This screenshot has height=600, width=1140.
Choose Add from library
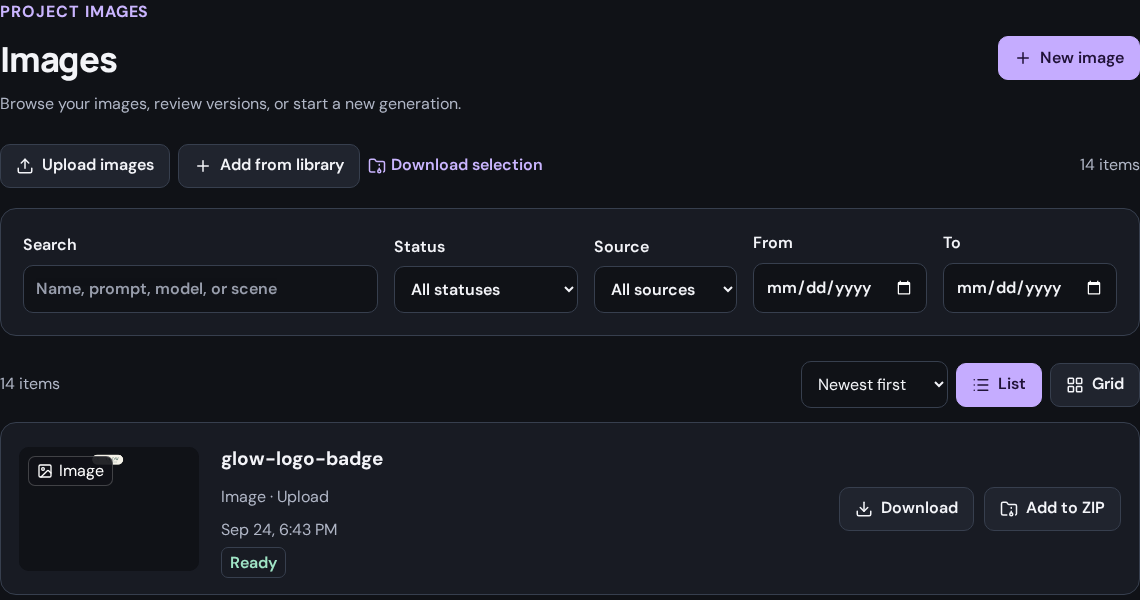(269, 166)
